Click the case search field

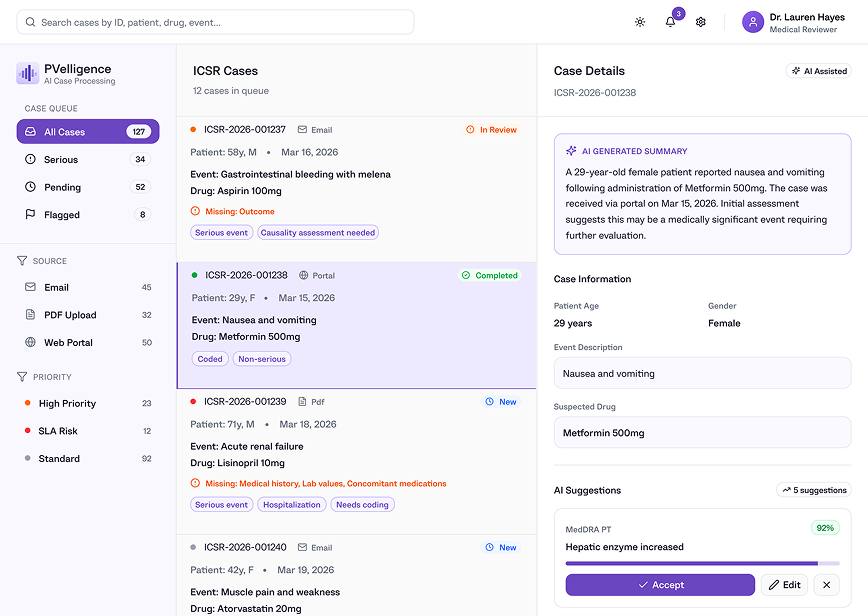[215, 22]
